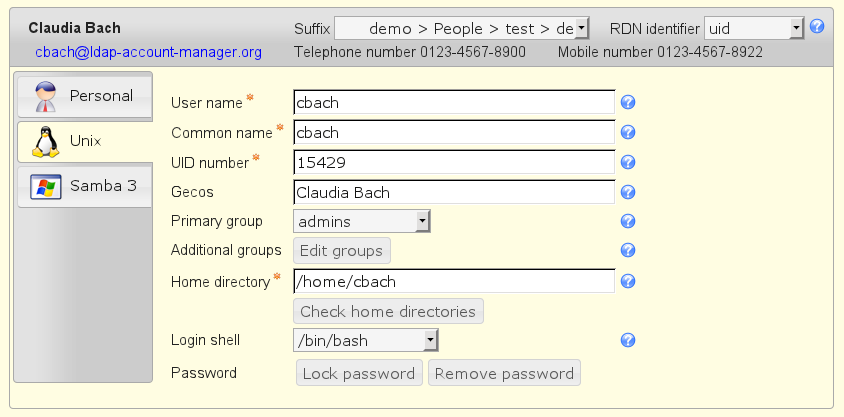Open help icon for Primary group
This screenshot has height=417, width=844.
point(628,221)
